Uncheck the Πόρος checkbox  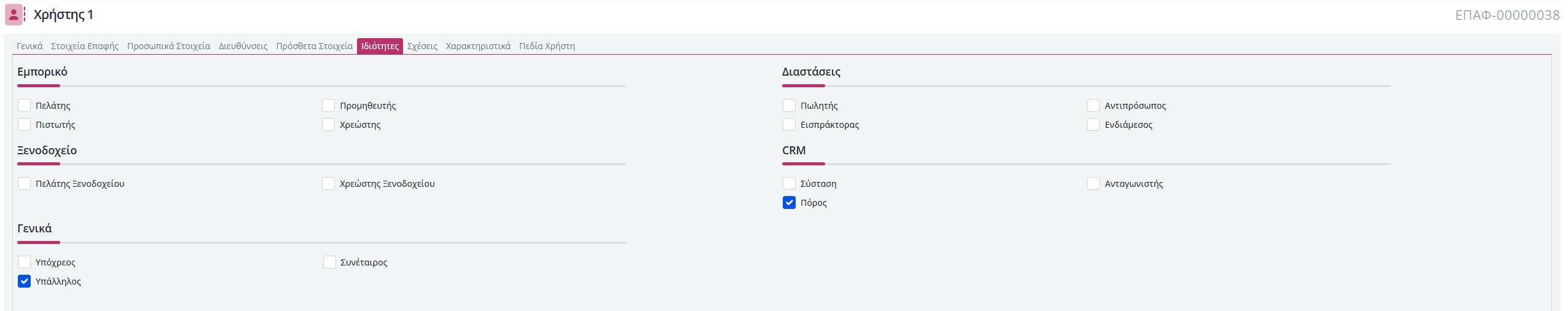click(789, 203)
